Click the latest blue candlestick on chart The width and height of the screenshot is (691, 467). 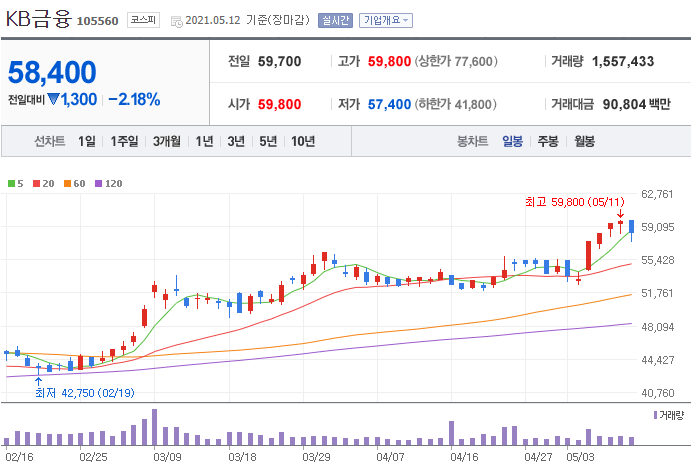[x=632, y=230]
